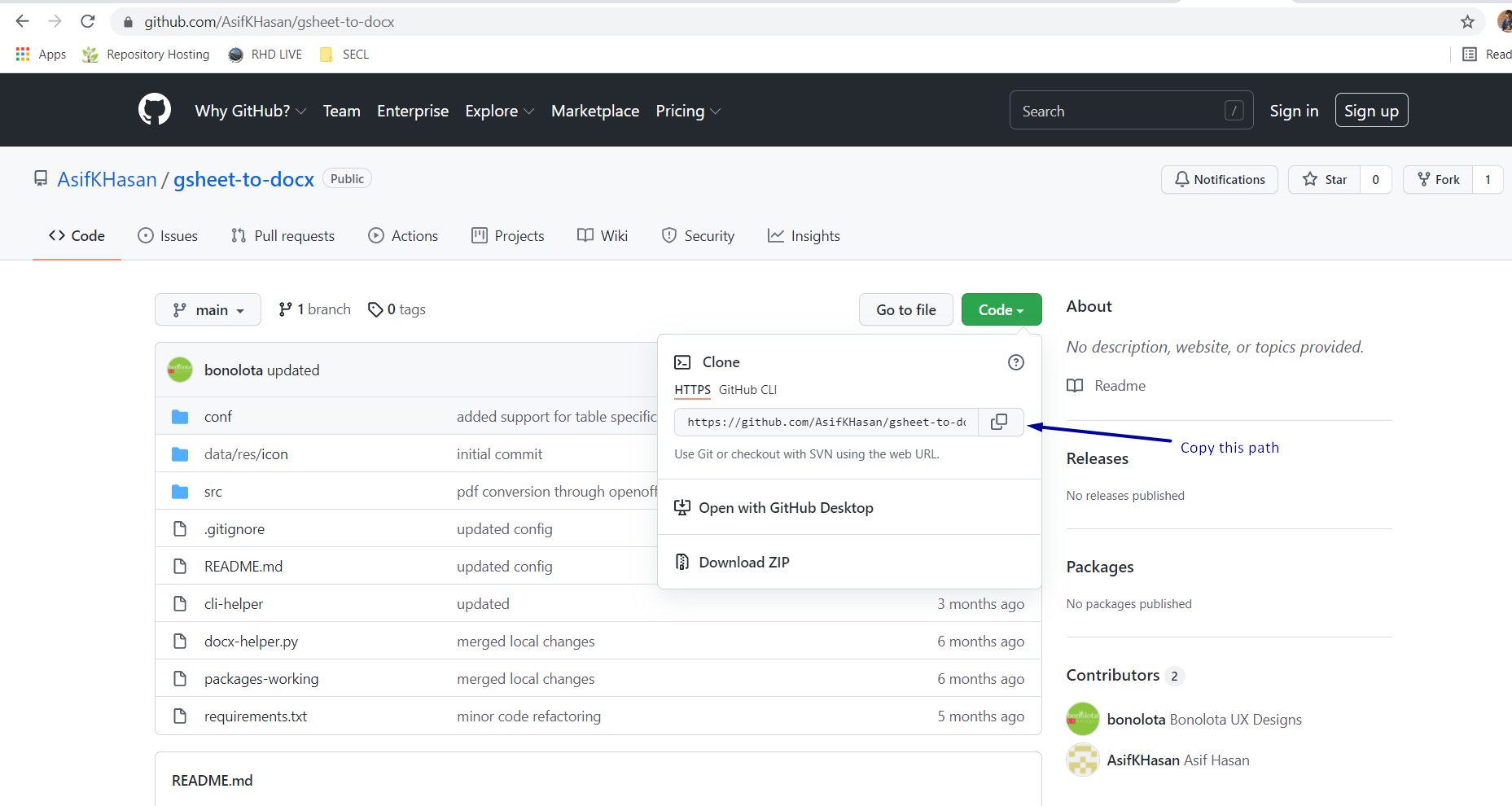Expand the Explore menu

(x=500, y=111)
